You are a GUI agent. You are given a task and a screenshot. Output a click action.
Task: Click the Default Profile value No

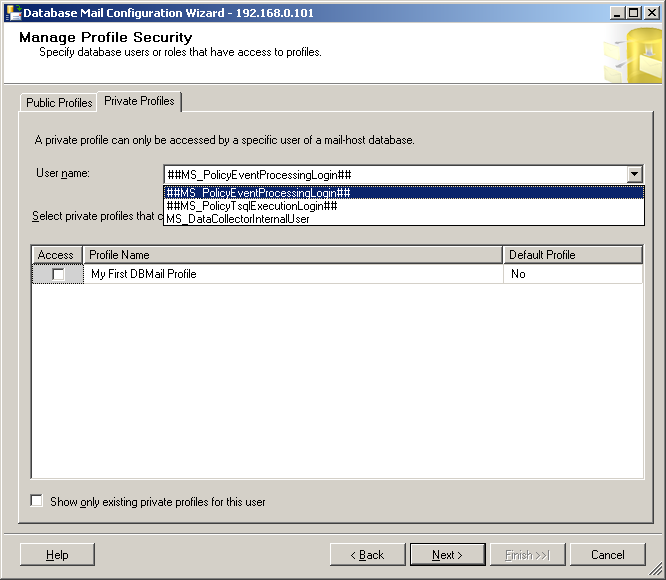pyautogui.click(x=573, y=274)
